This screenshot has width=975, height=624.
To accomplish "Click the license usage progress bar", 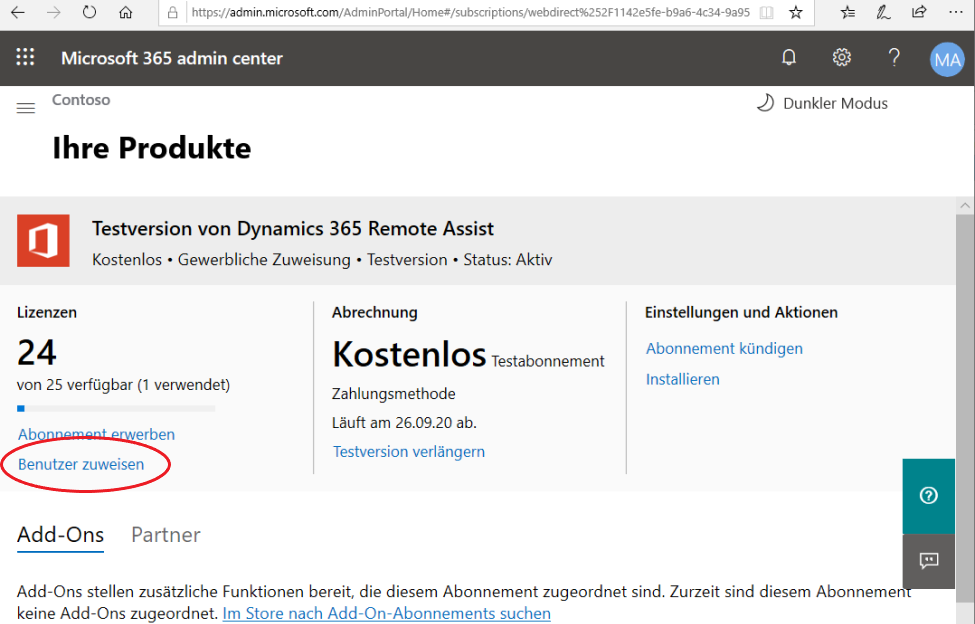I will 116,408.
